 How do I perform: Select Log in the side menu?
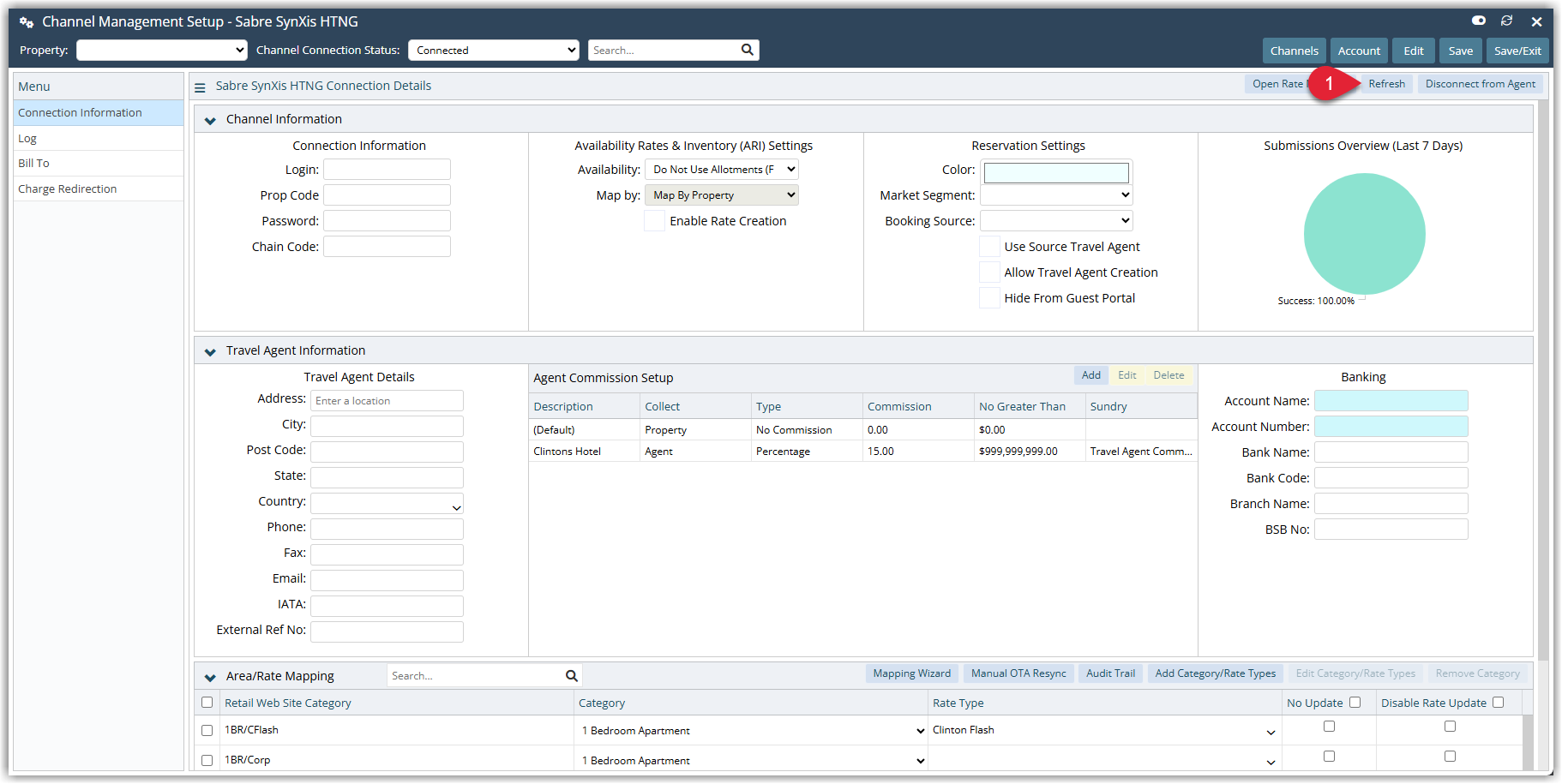99,139
